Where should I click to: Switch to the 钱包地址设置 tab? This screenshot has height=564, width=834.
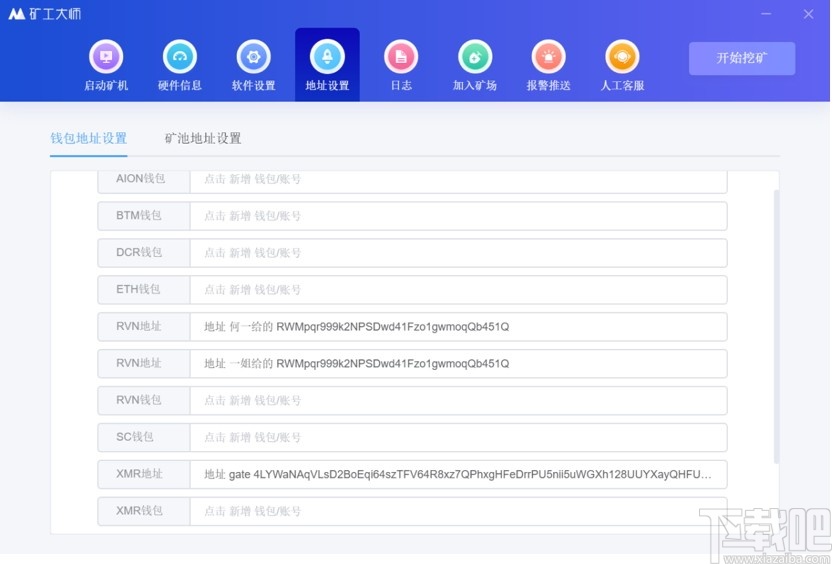coord(88,139)
